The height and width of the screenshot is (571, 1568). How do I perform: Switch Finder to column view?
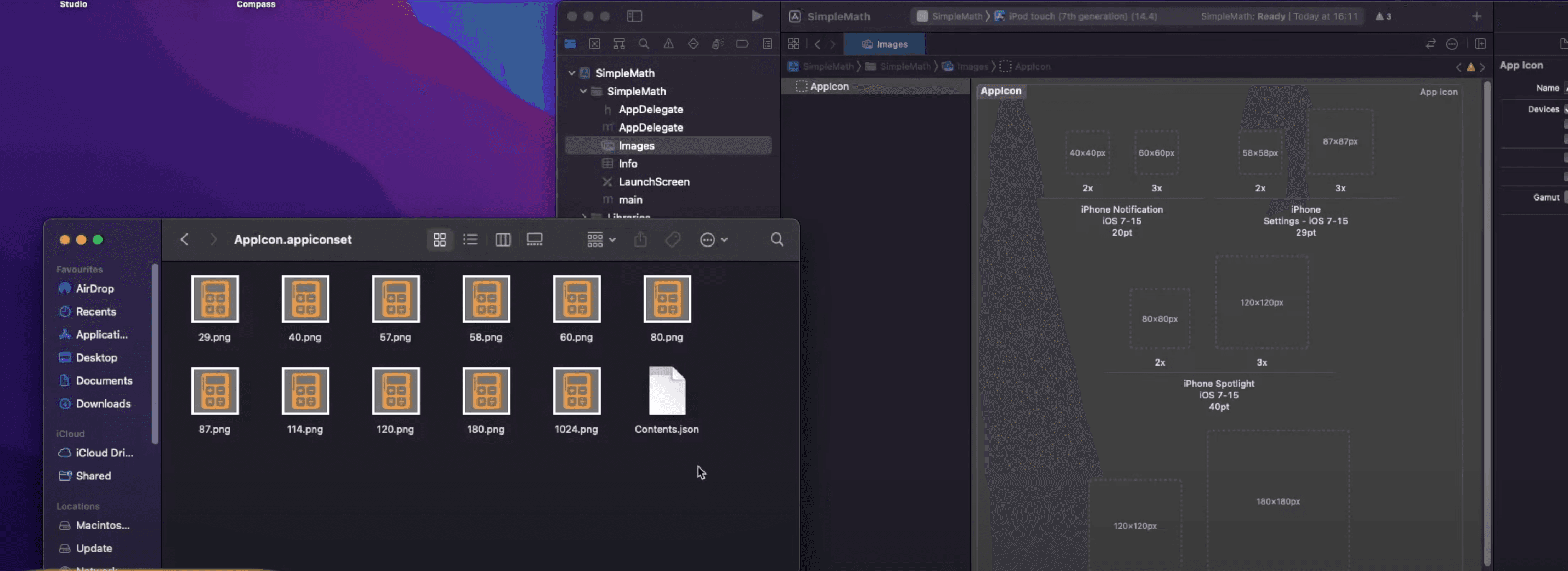point(503,239)
